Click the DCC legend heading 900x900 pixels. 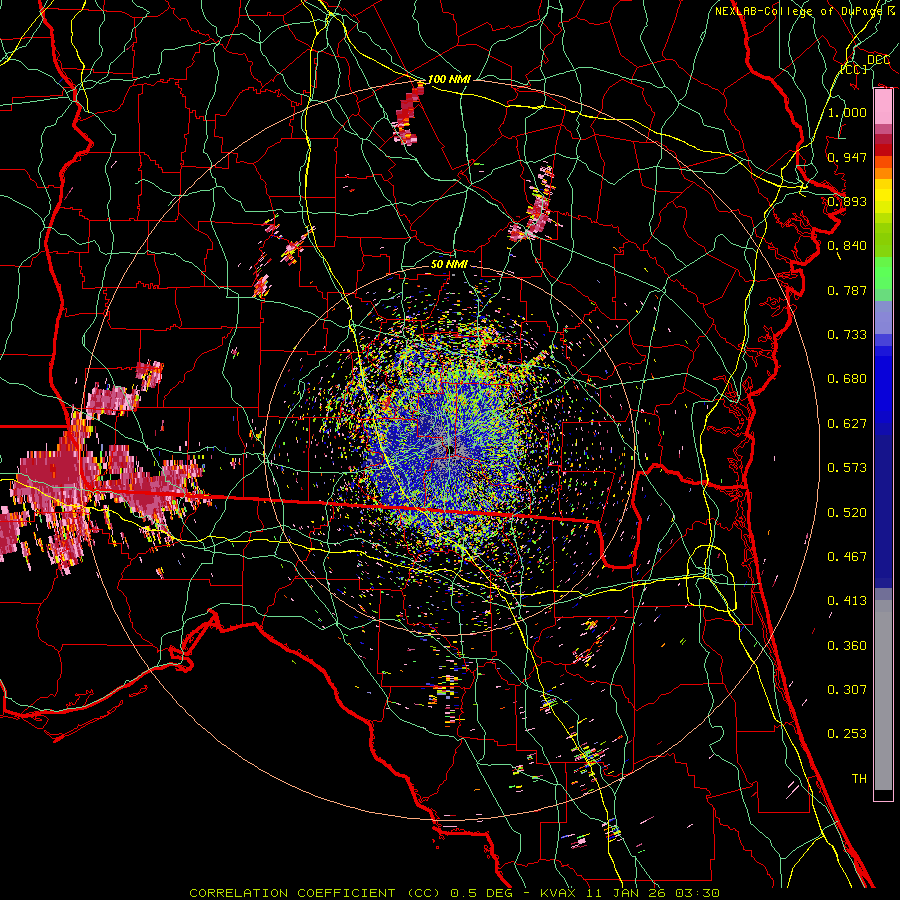(878, 60)
